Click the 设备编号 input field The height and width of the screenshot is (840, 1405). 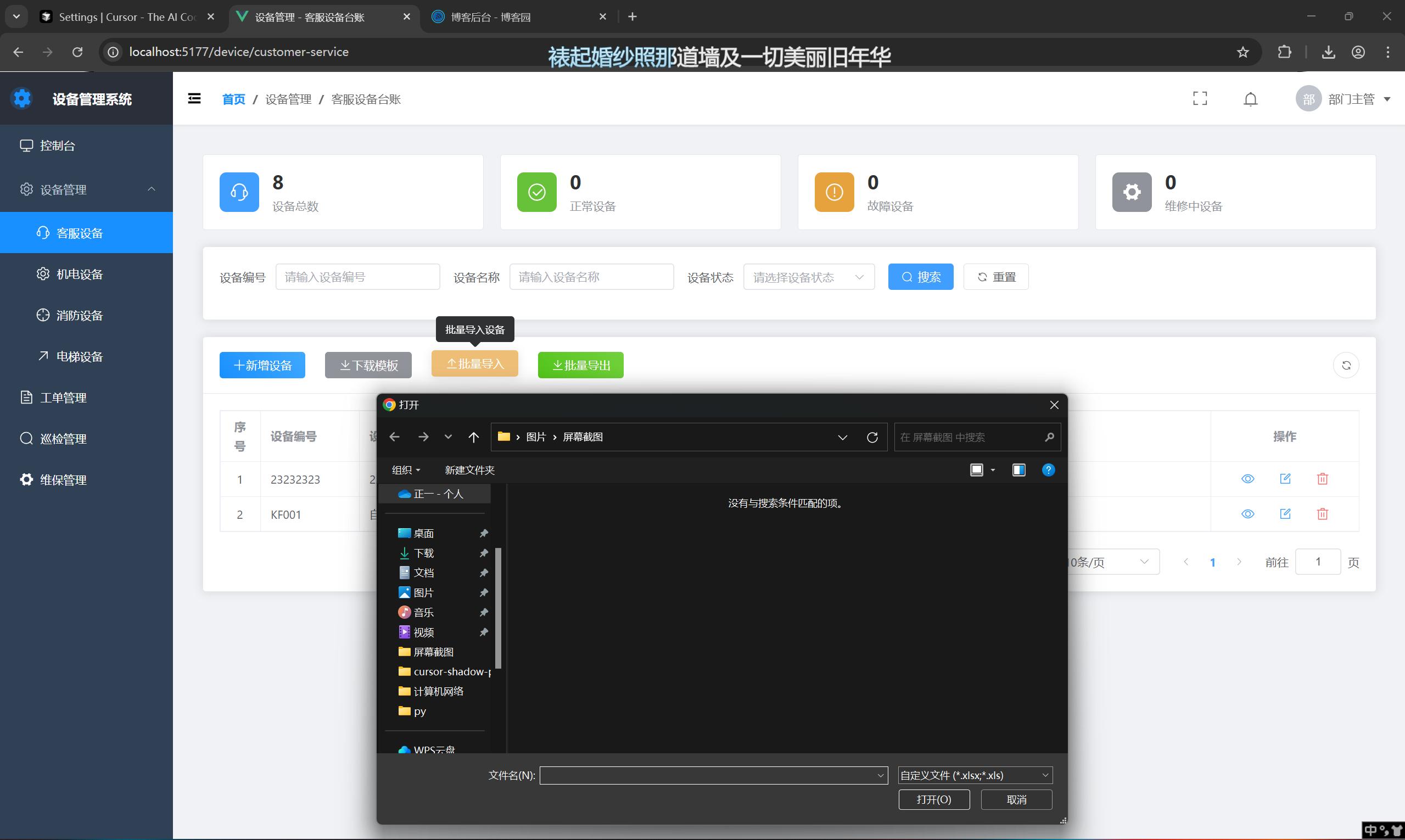[x=357, y=277]
